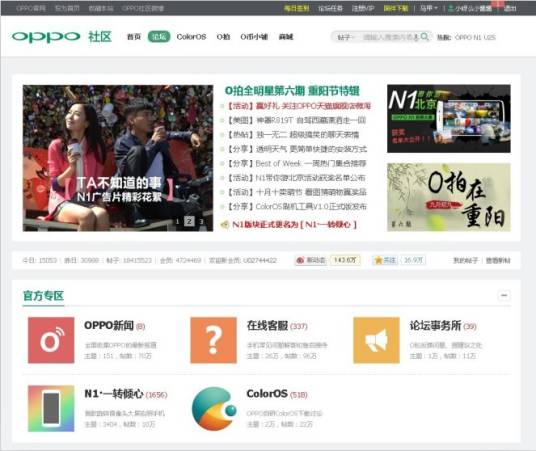Screen dimensions: 536x451
Task: Open the red 【活动】赢好礼 post
Action: tap(299, 106)
